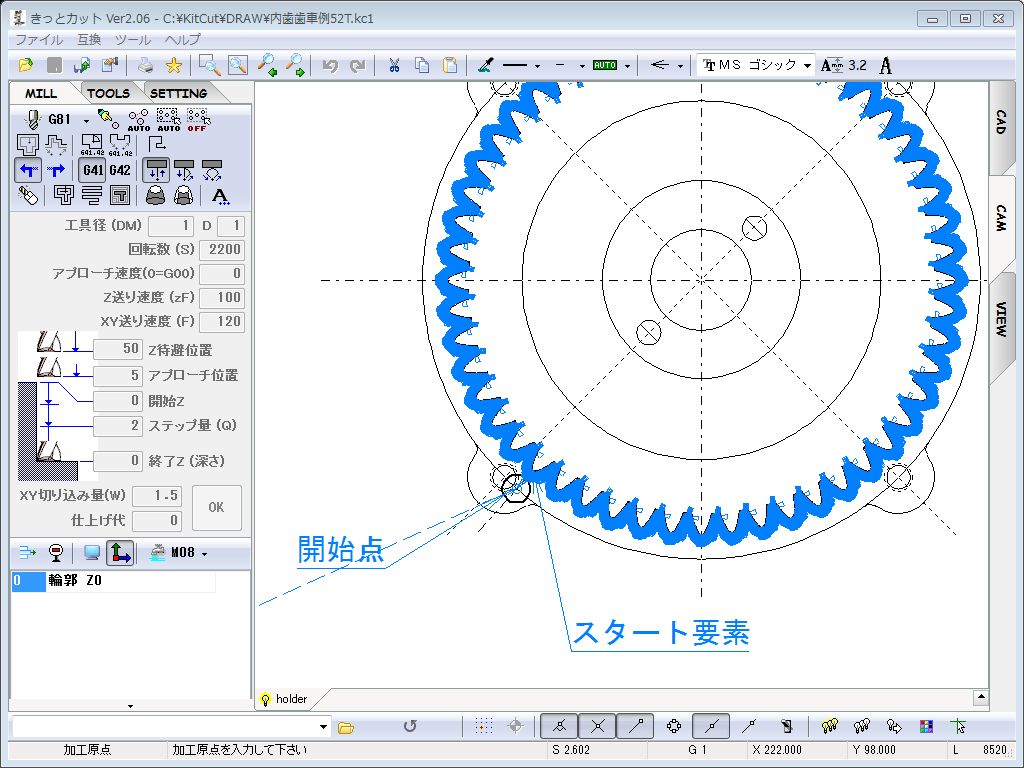Open the arrow style dropdown
1024x768 pixels.
click(x=680, y=66)
